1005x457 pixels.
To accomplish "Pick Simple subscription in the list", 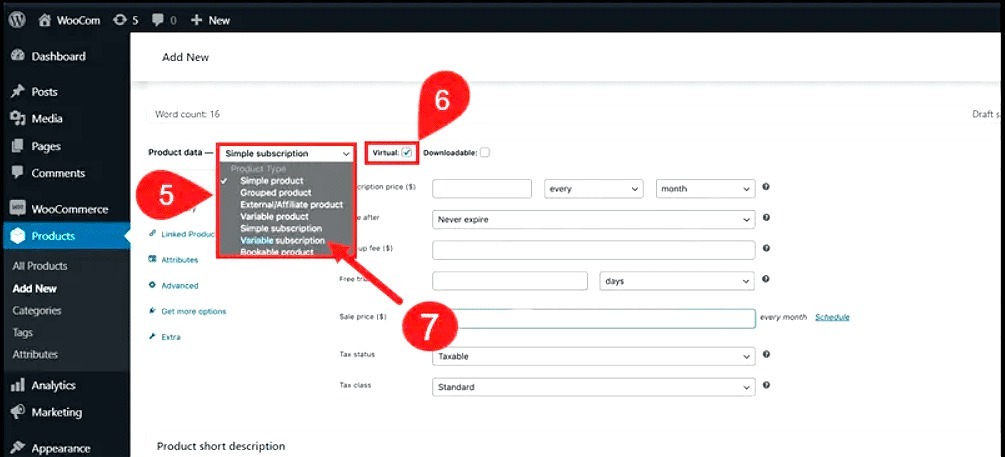I will coord(281,228).
